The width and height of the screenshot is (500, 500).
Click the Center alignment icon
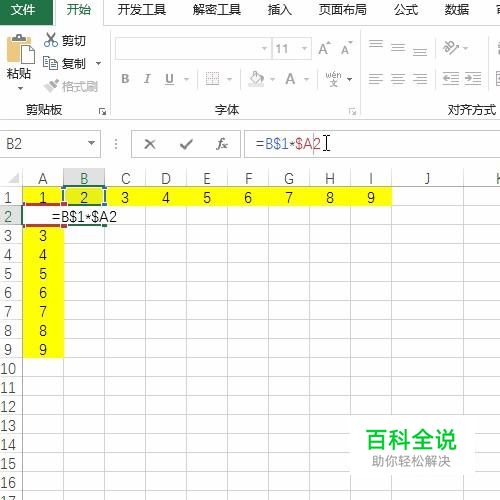pos(398,79)
